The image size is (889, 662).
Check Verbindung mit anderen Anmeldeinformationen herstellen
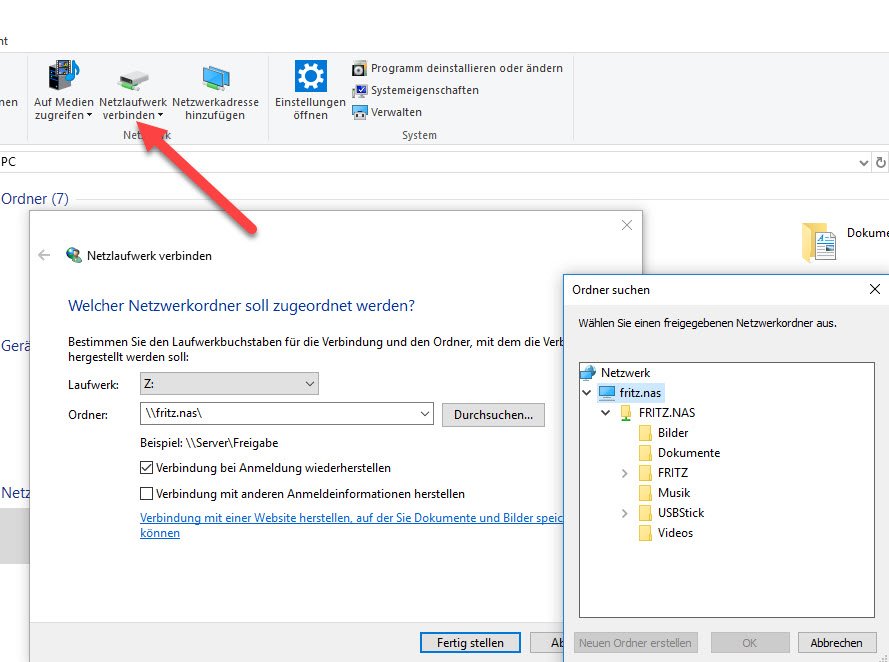(x=146, y=494)
